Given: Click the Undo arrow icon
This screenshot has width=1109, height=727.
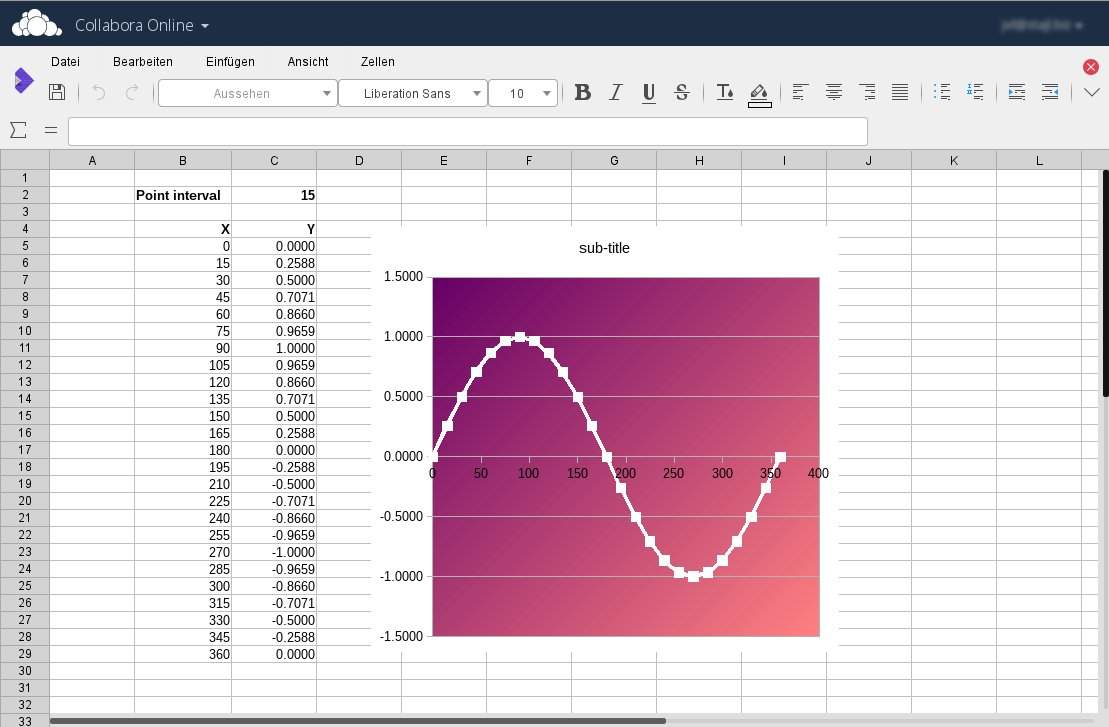Looking at the screenshot, I should [x=98, y=92].
